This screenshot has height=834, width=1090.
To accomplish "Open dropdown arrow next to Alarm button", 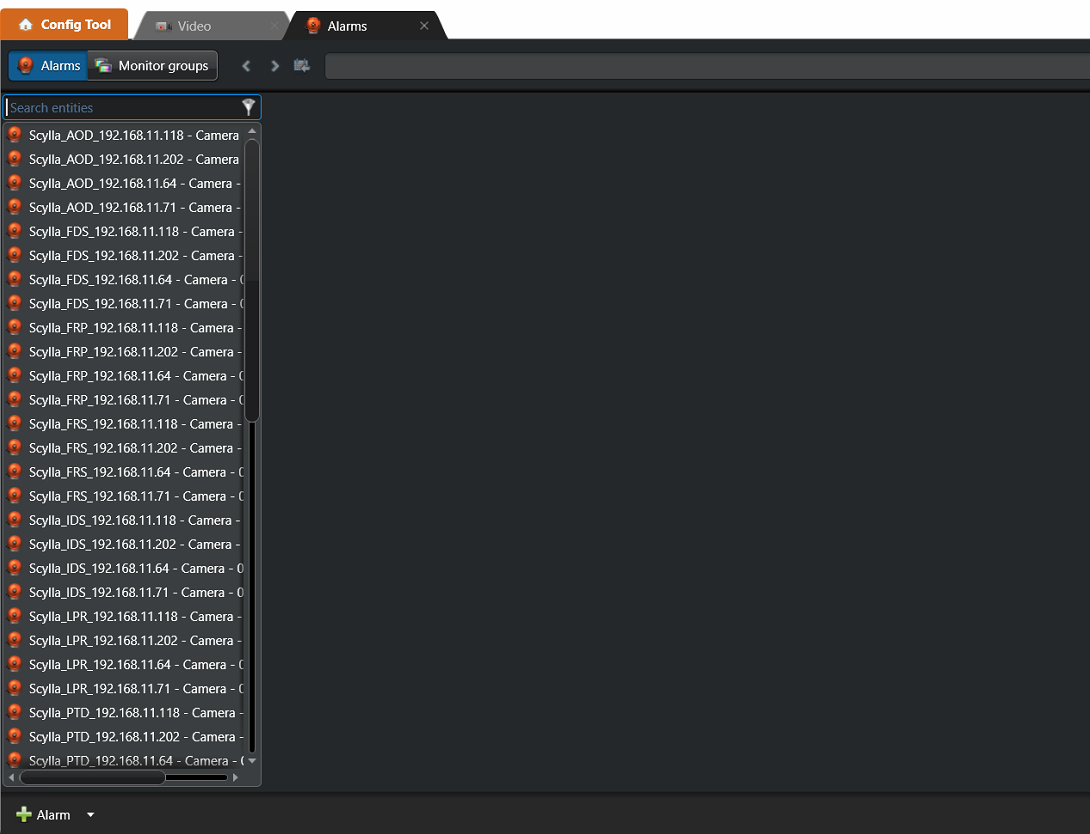I will coord(90,815).
